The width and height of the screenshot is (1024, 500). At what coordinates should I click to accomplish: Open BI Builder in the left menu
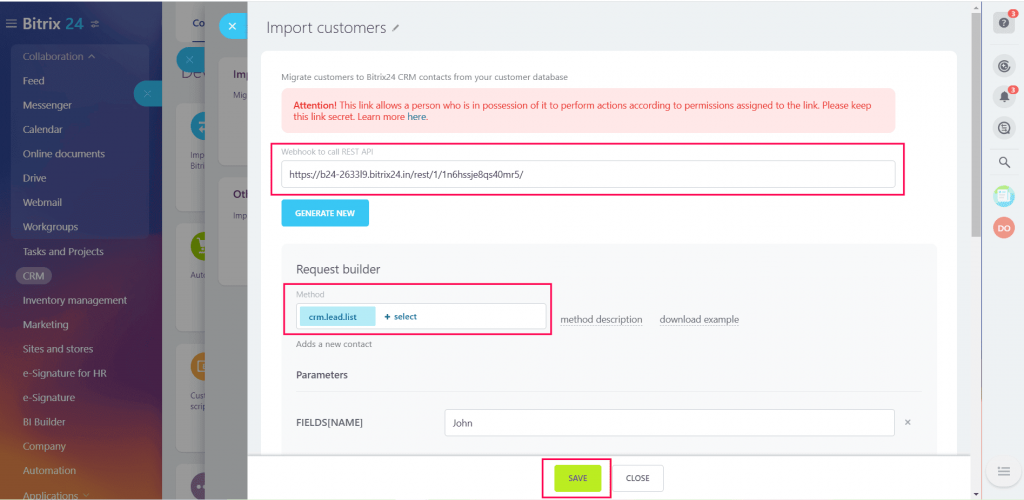(x=44, y=422)
